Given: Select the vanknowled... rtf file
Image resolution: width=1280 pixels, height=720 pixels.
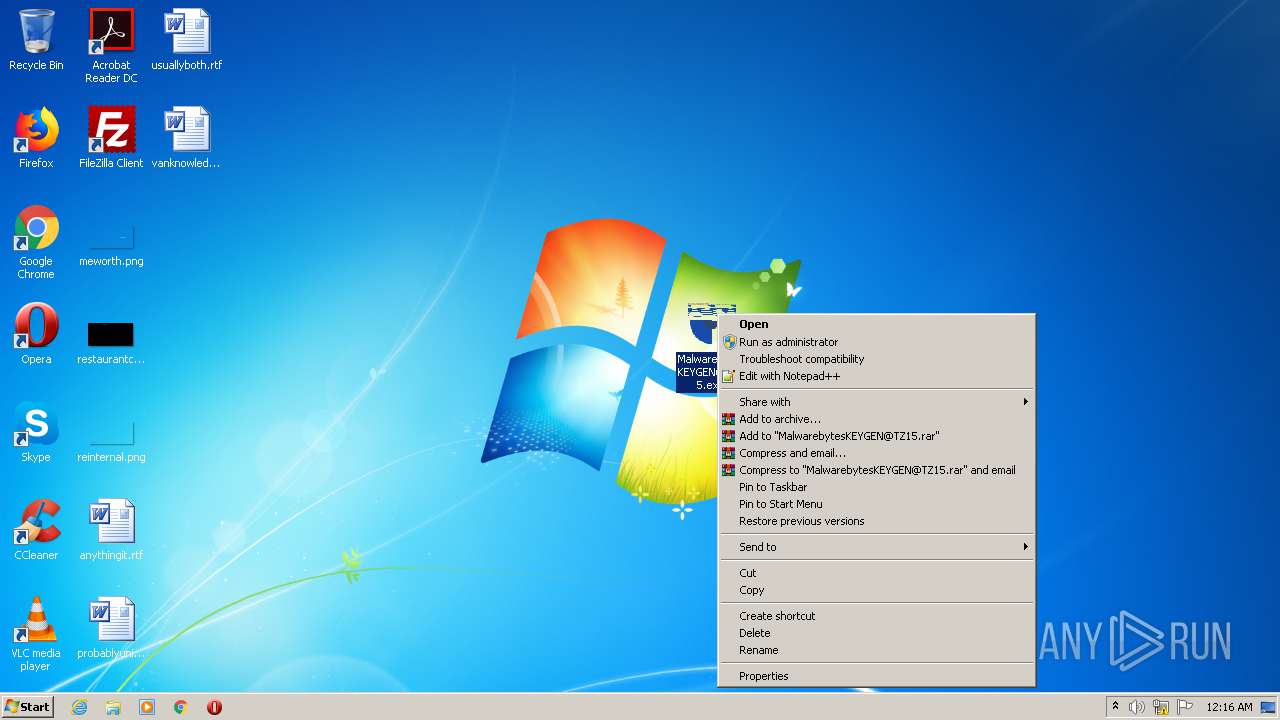Looking at the screenshot, I should pos(186,138).
